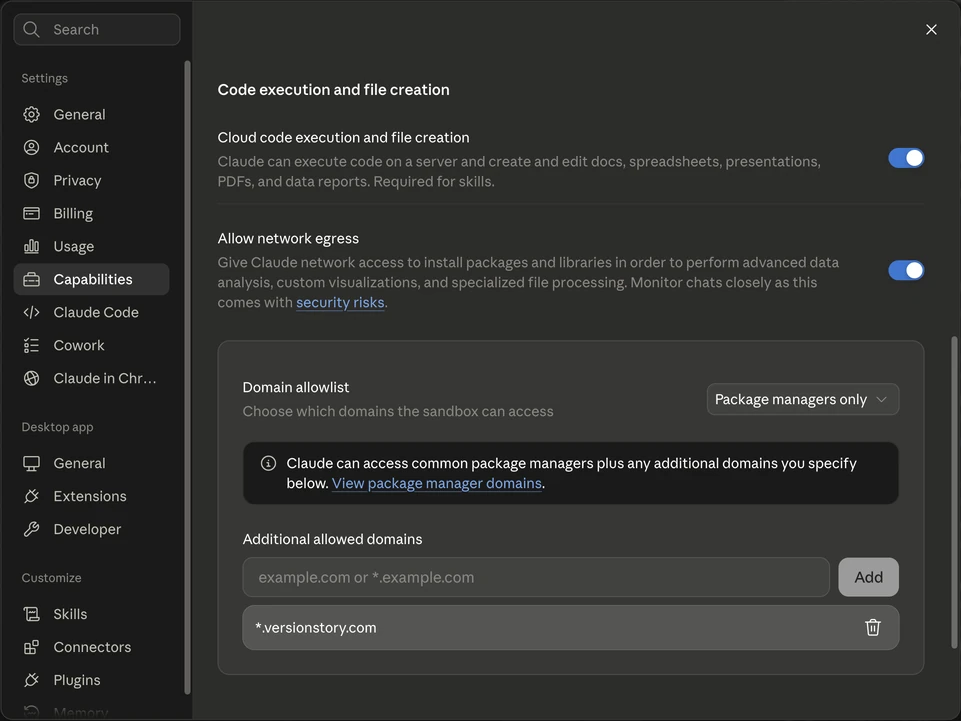Click the Account person icon
This screenshot has width=961, height=721.
click(31, 148)
